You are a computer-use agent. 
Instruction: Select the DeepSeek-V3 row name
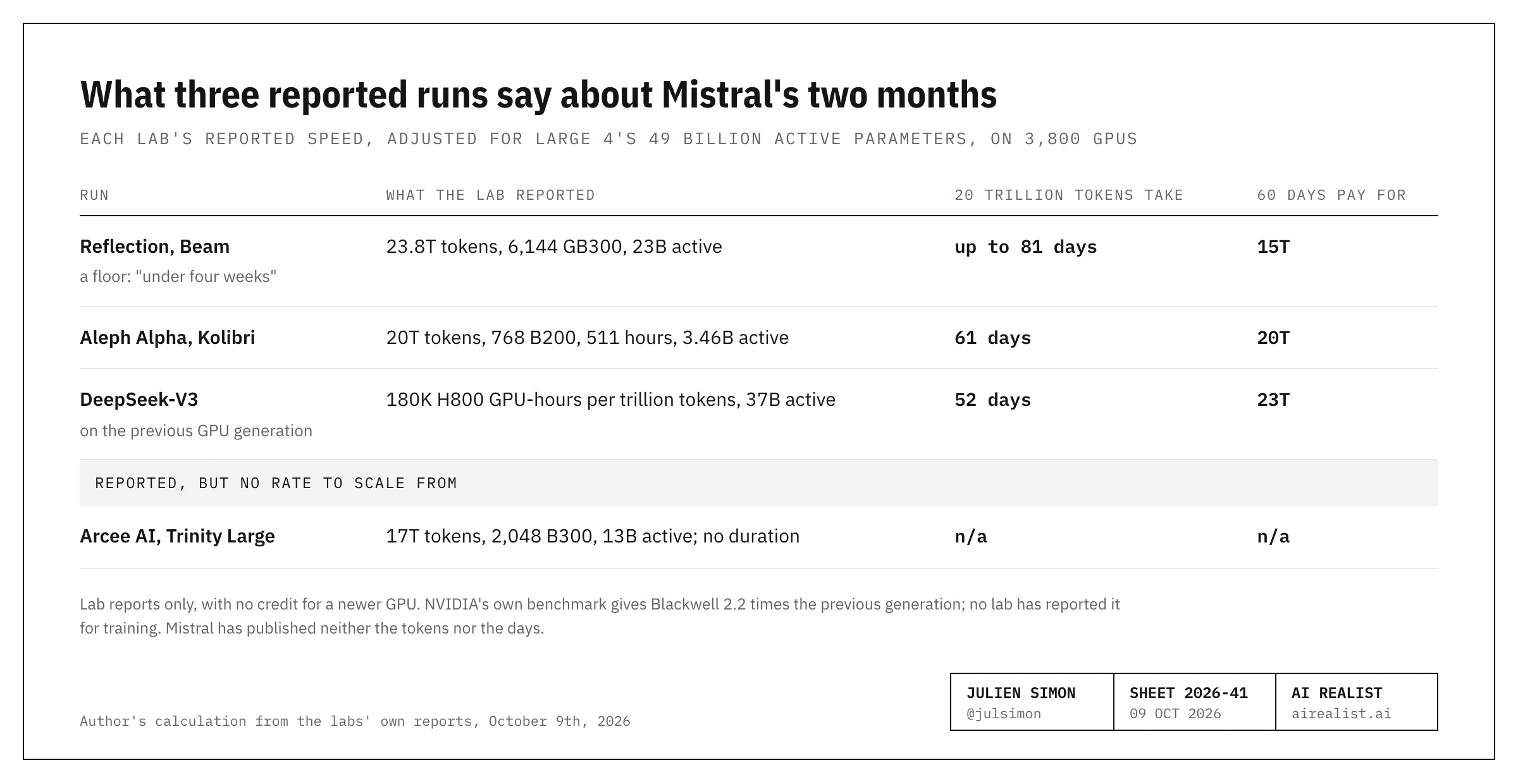[139, 400]
